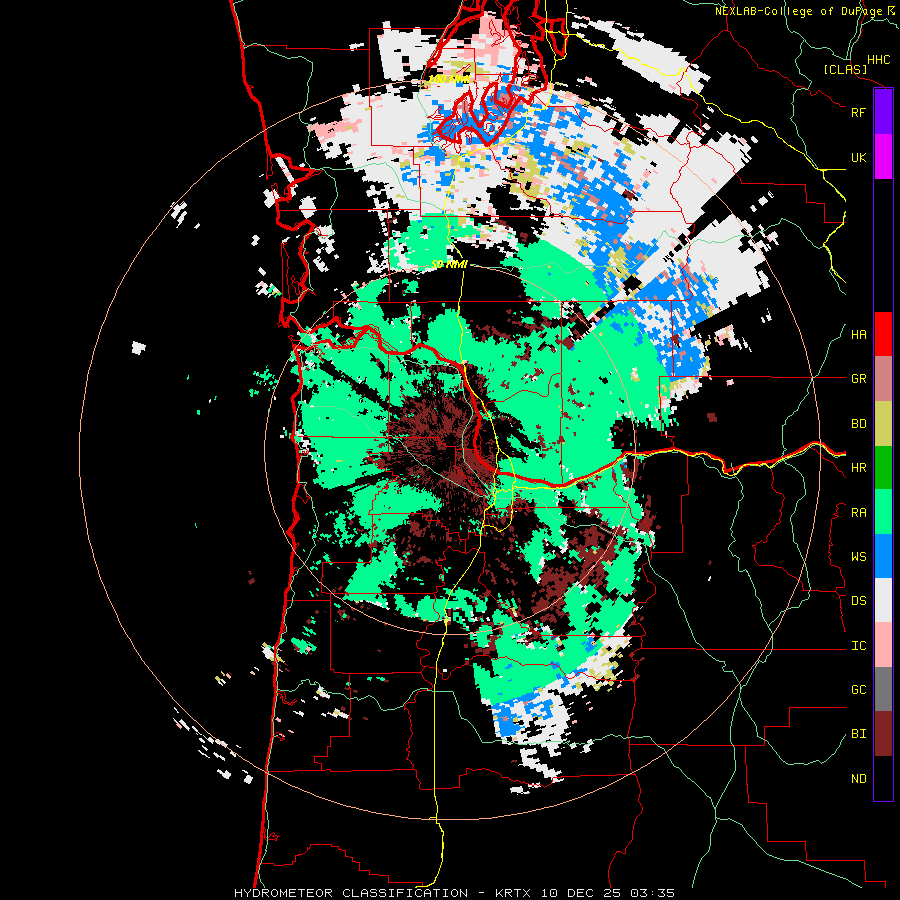Select the 'GR' legend label

click(x=858, y=379)
